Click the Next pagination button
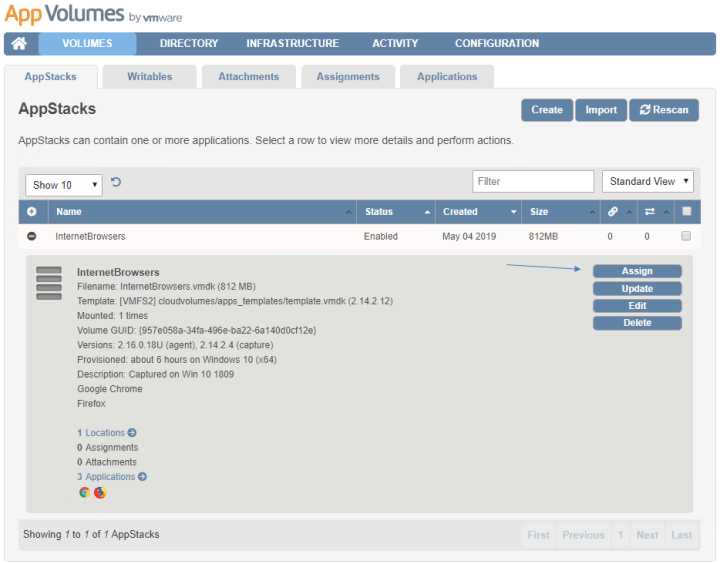The height and width of the screenshot is (564, 720). [x=648, y=535]
